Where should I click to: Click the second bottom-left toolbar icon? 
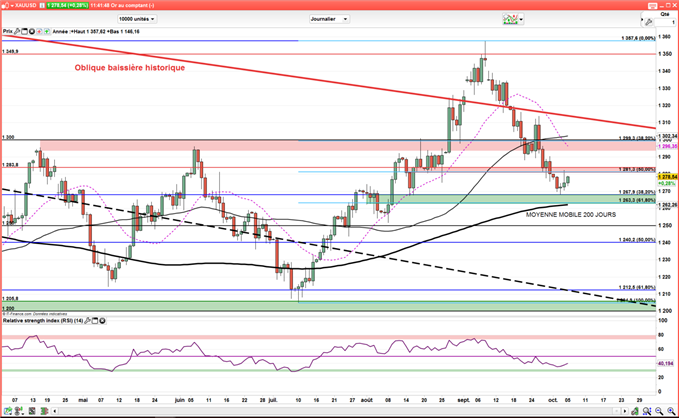tap(19, 411)
